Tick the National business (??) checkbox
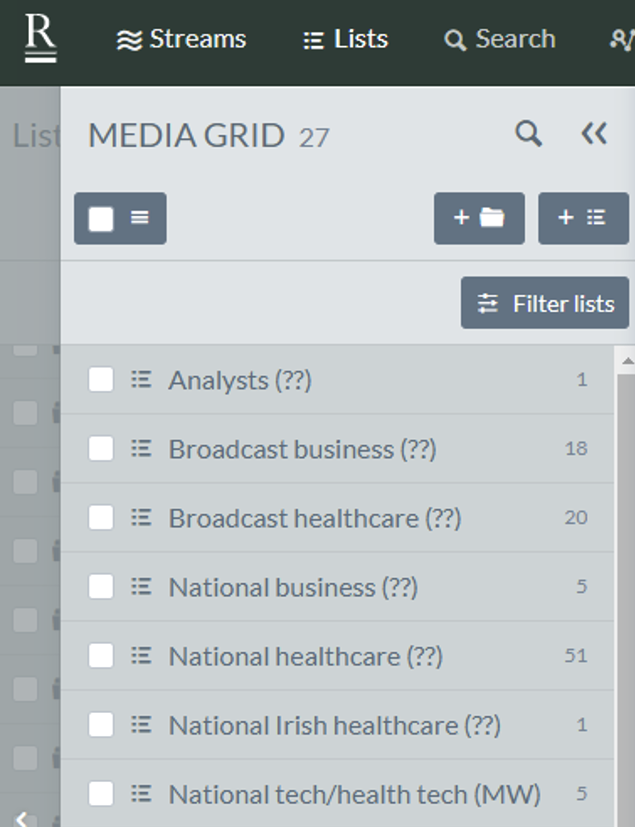 [101, 587]
